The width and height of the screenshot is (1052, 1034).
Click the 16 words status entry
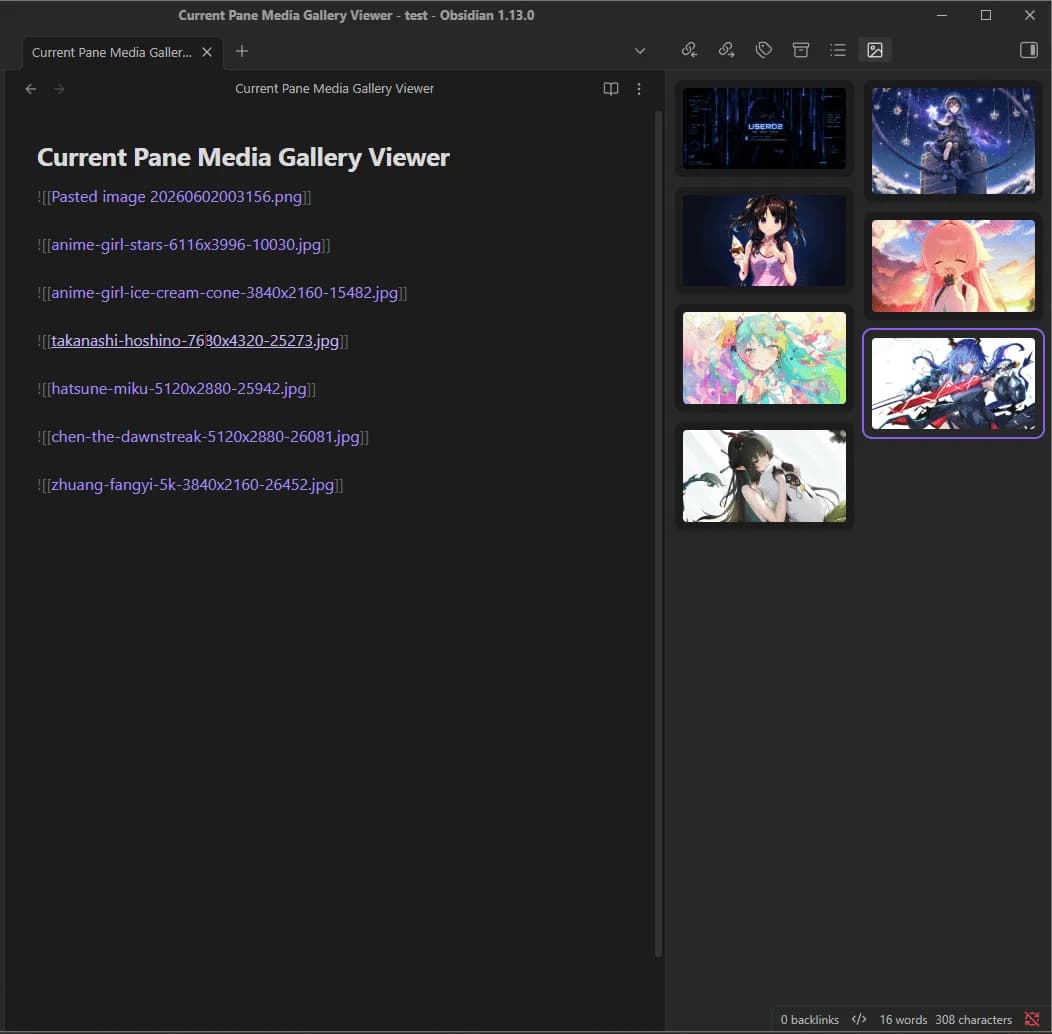click(903, 1019)
